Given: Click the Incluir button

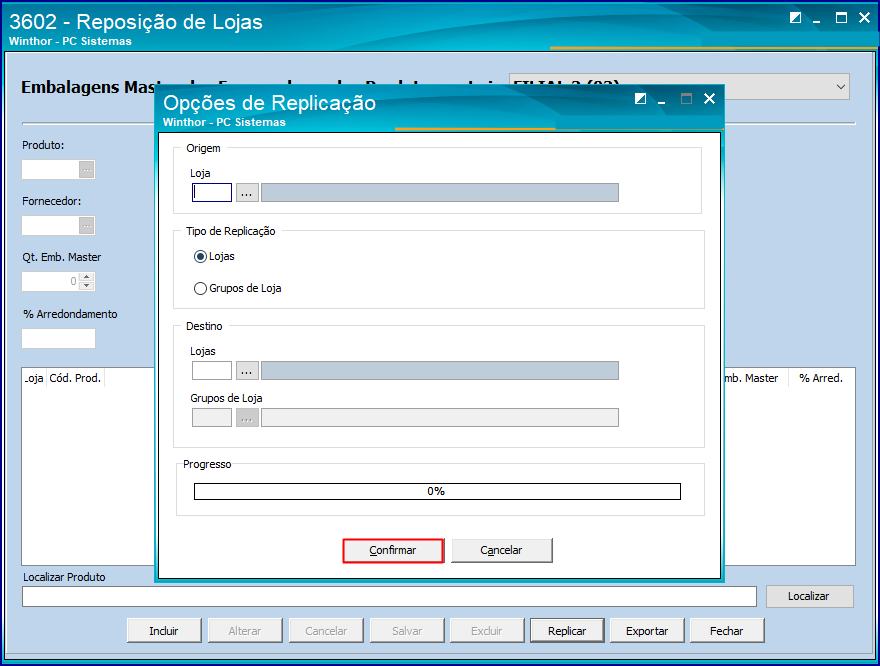Looking at the screenshot, I should (x=164, y=631).
